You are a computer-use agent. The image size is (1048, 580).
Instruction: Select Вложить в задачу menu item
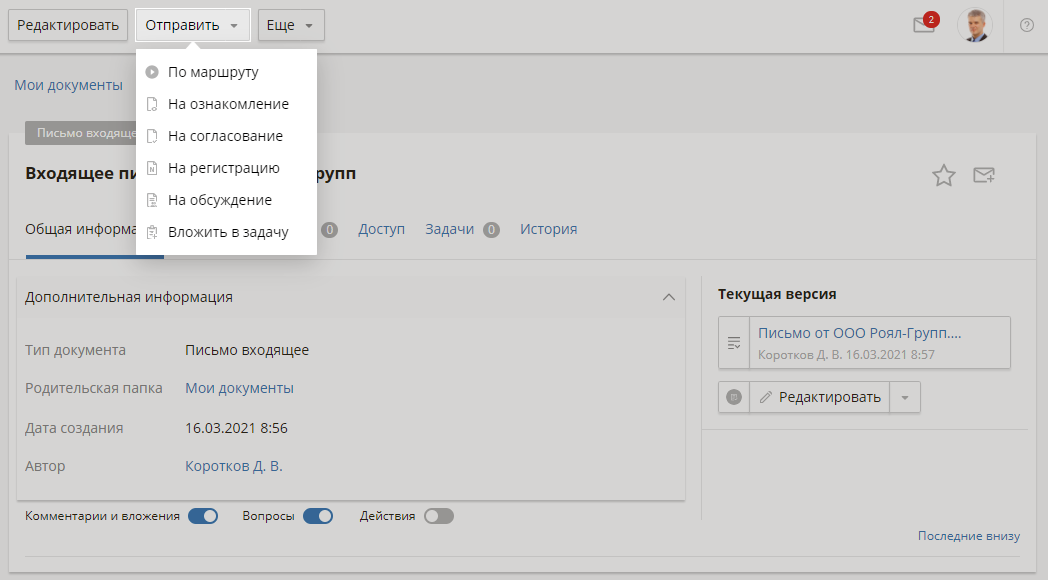click(x=226, y=232)
